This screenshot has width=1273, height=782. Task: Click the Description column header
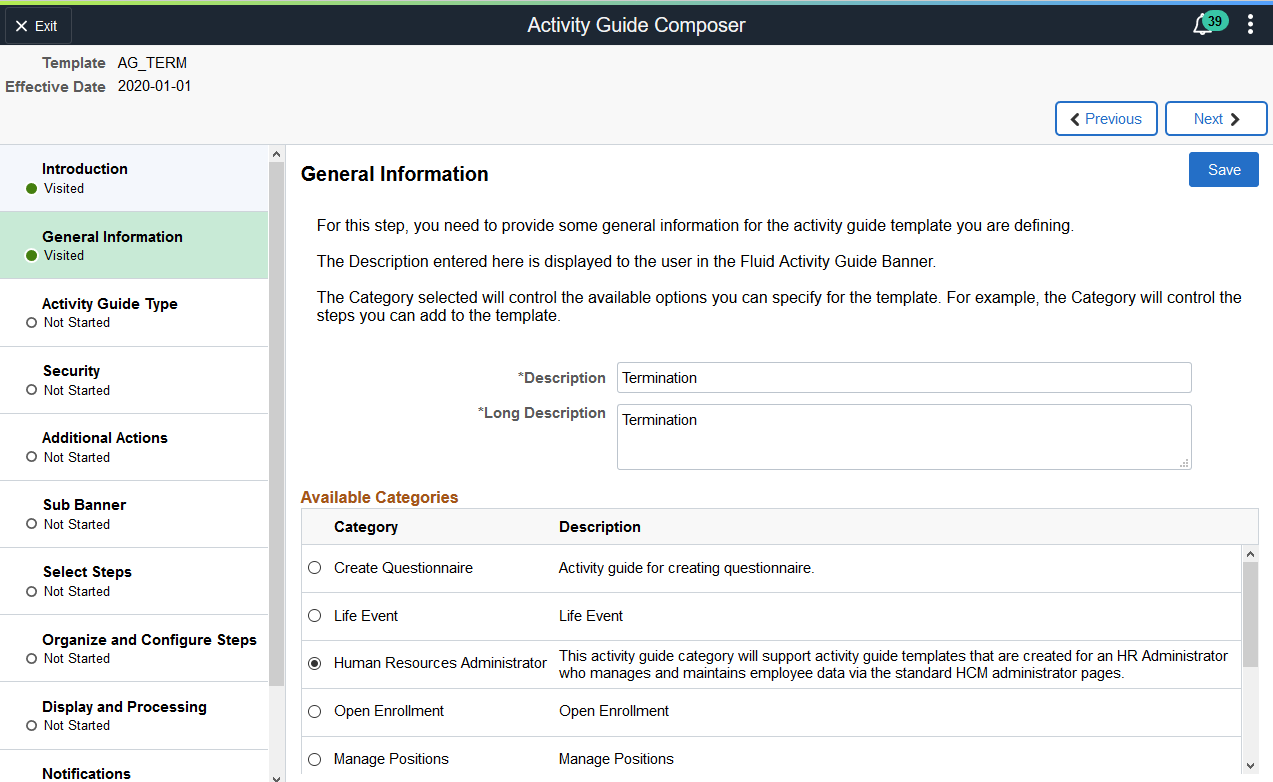coord(600,527)
